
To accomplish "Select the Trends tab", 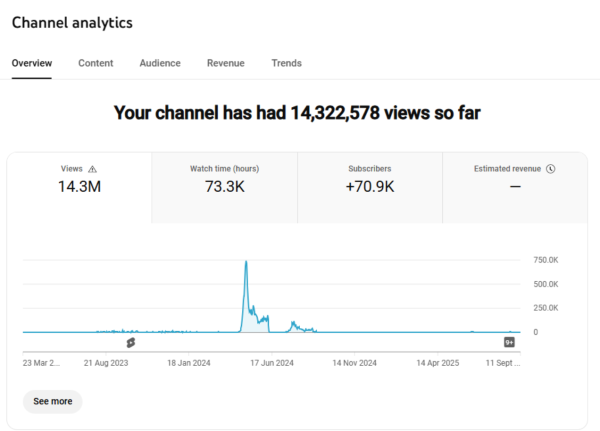I will point(286,63).
